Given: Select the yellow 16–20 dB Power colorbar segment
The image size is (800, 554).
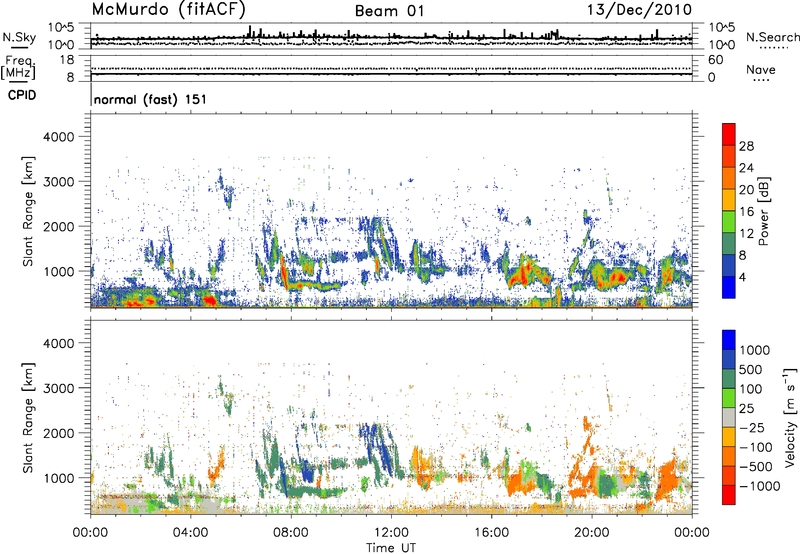Looking at the screenshot, I should point(729,199).
